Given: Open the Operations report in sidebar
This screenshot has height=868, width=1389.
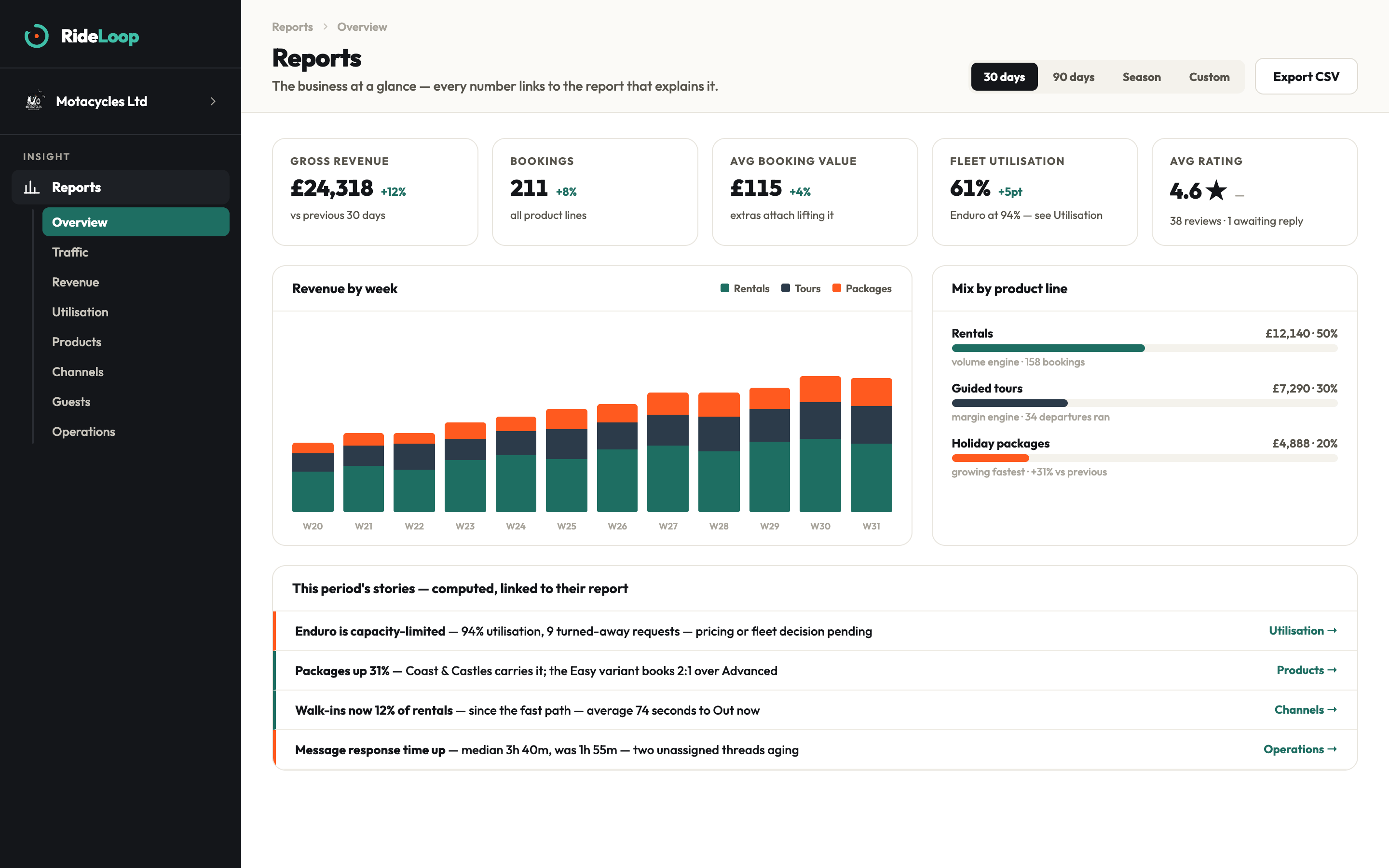Looking at the screenshot, I should tap(136, 431).
